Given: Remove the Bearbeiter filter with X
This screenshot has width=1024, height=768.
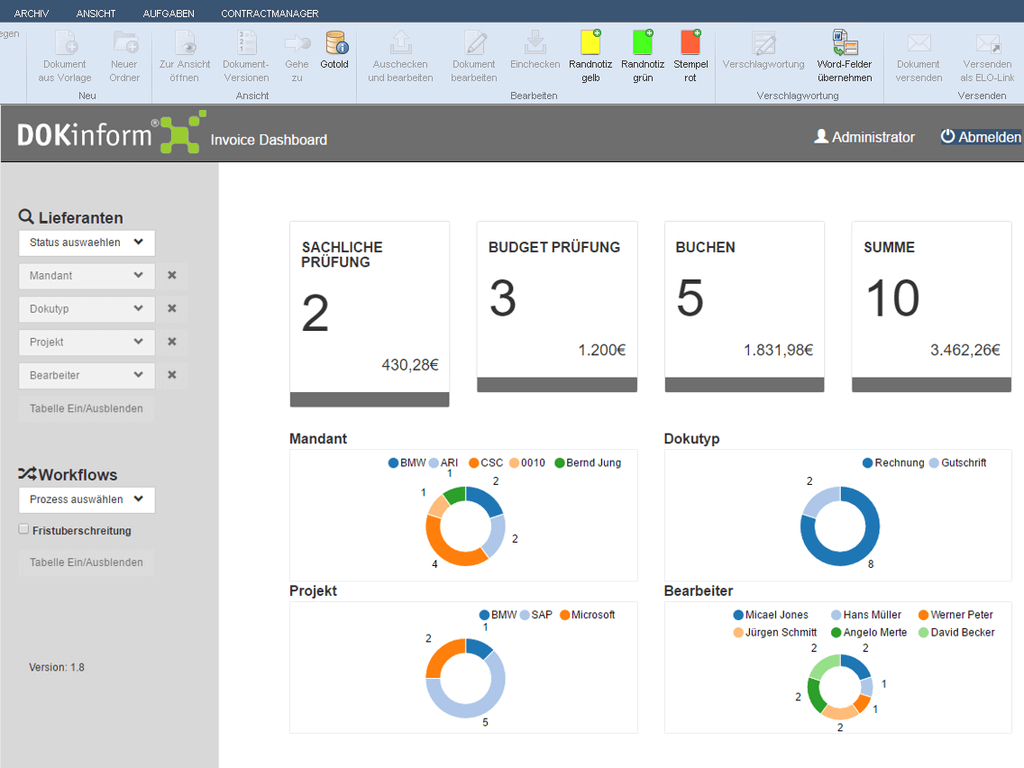Looking at the screenshot, I should tap(172, 375).
